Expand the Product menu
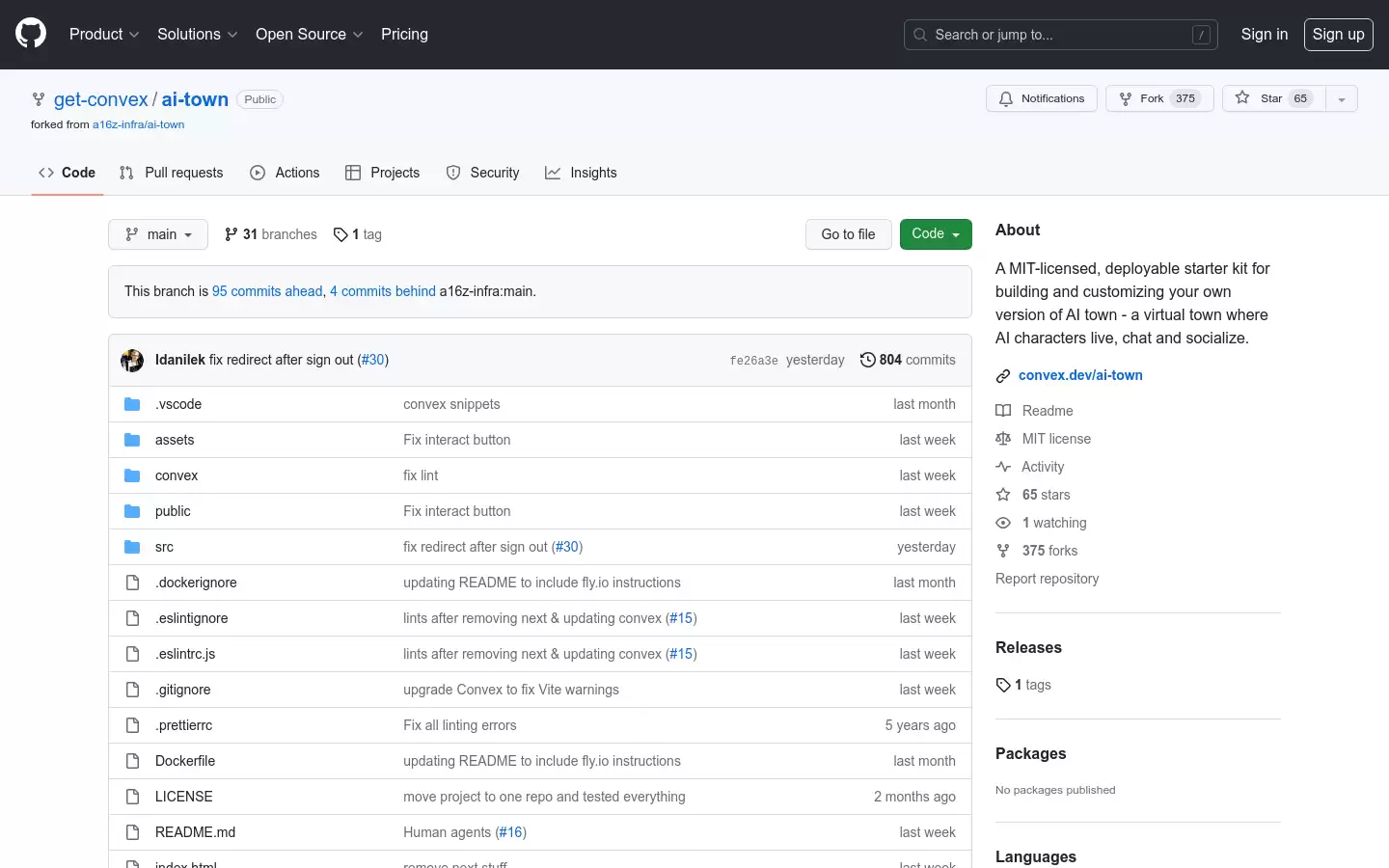The width and height of the screenshot is (1389, 868). [104, 34]
